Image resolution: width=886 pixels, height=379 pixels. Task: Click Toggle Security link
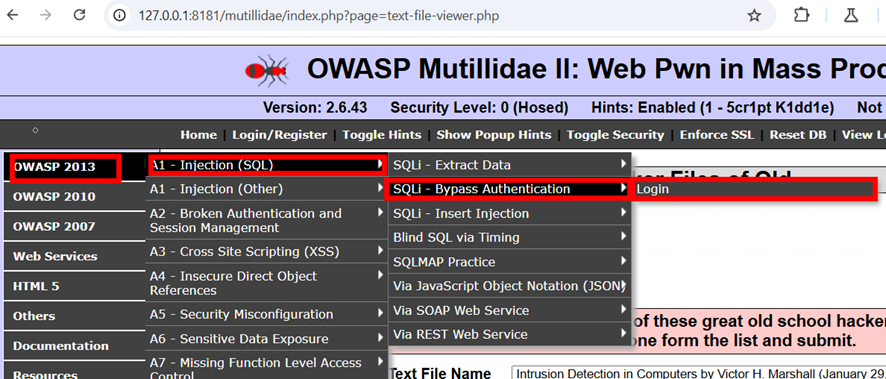(x=615, y=135)
